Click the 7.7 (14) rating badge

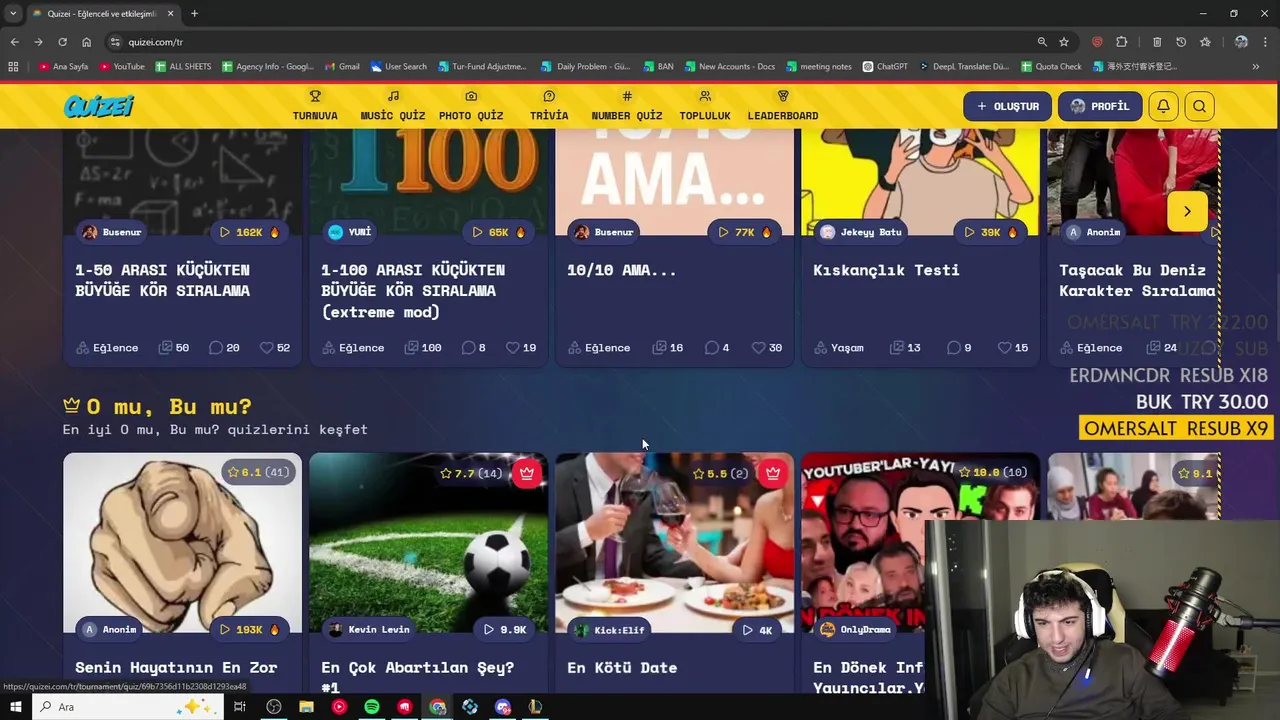[471, 473]
